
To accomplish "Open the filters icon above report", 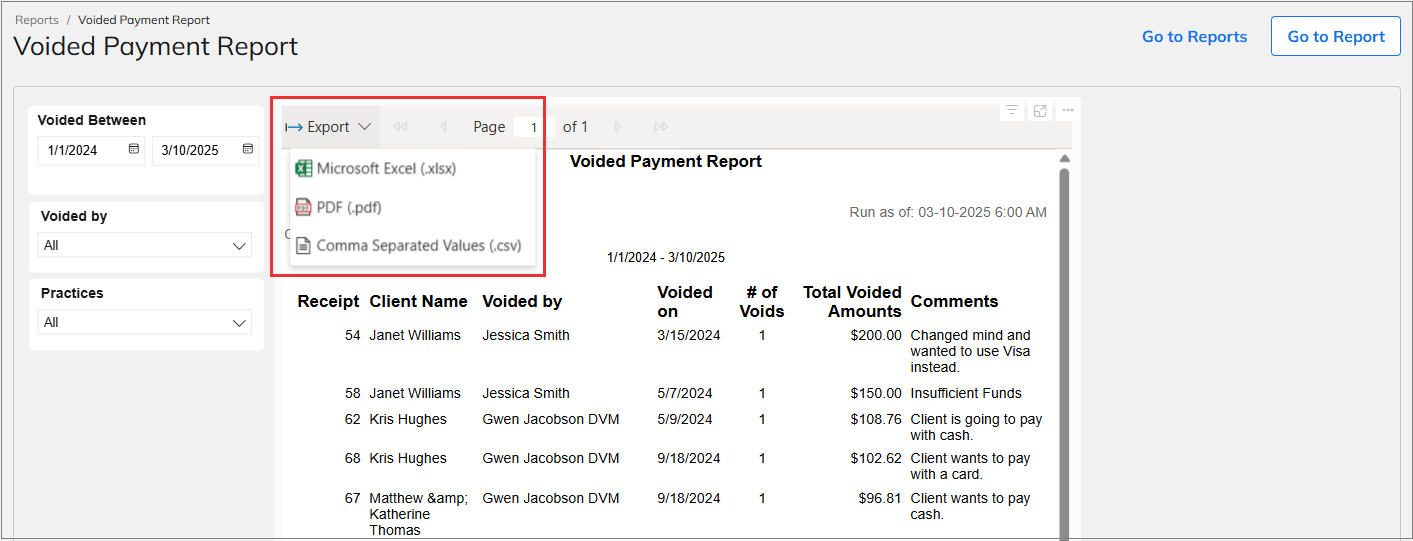I will pos(1012,110).
